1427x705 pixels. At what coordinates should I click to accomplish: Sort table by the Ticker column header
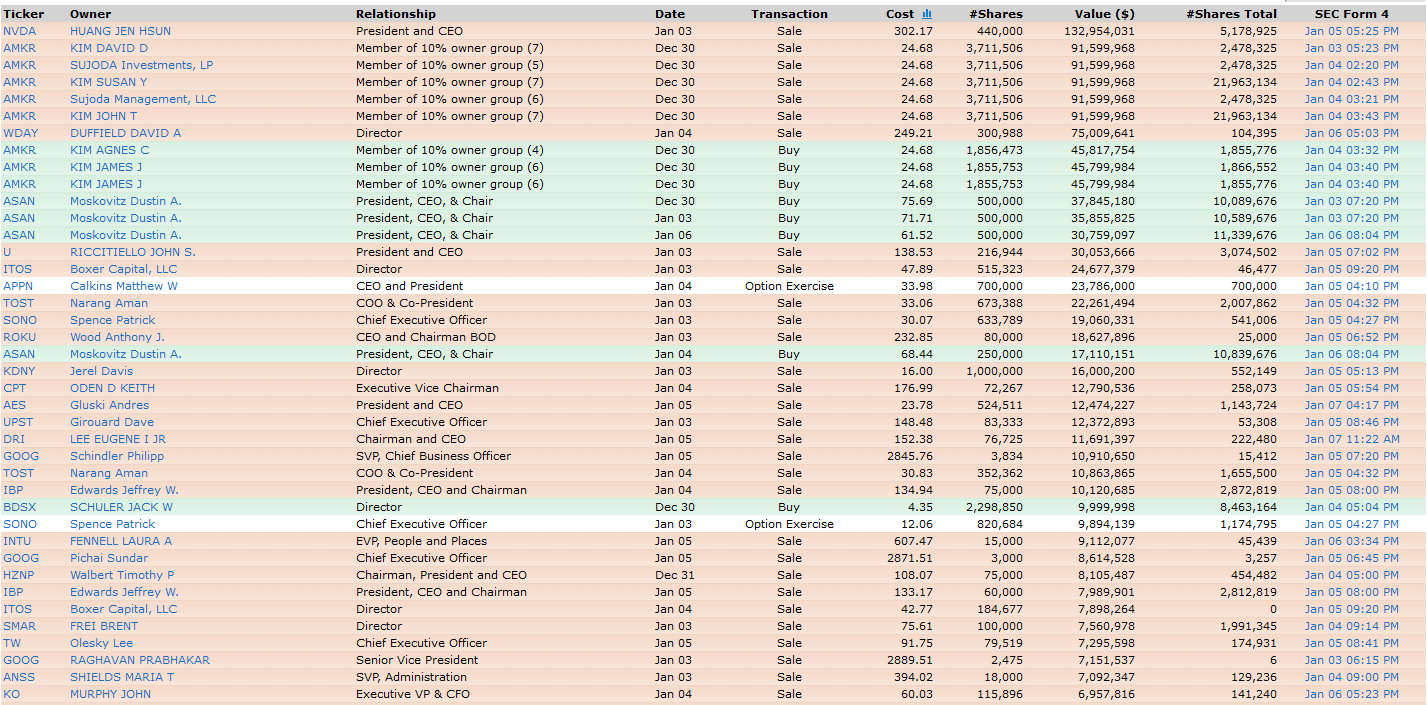coord(23,14)
